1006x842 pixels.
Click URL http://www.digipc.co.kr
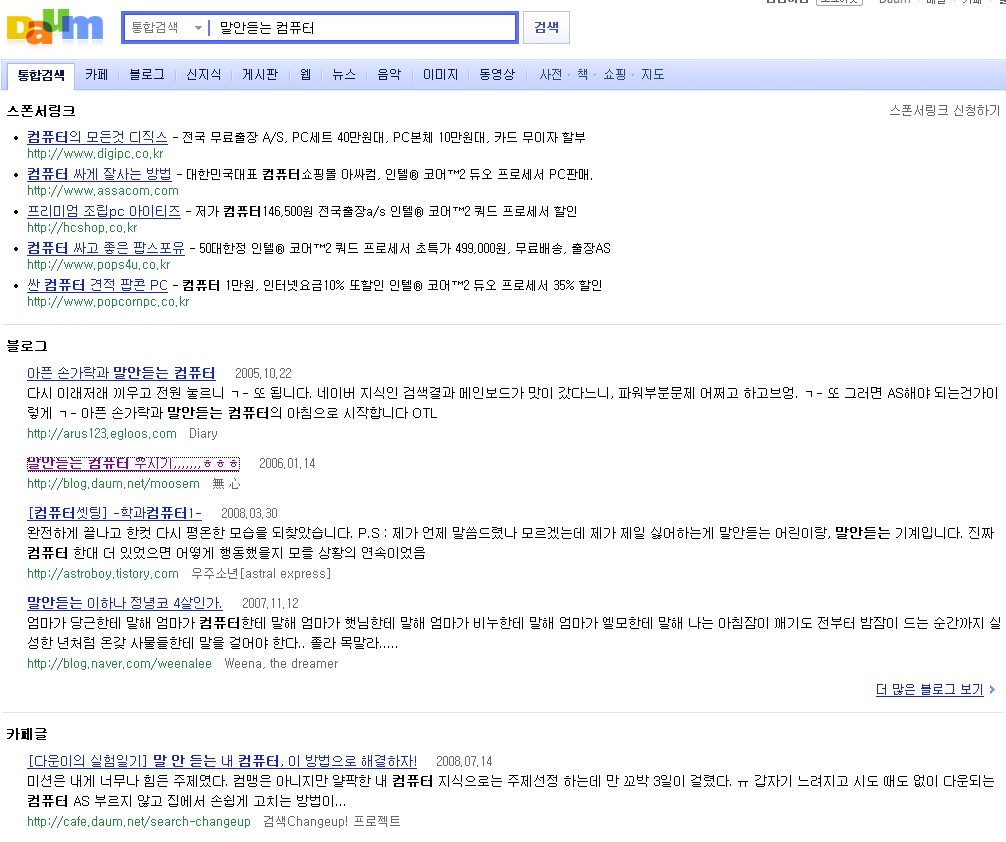95,154
